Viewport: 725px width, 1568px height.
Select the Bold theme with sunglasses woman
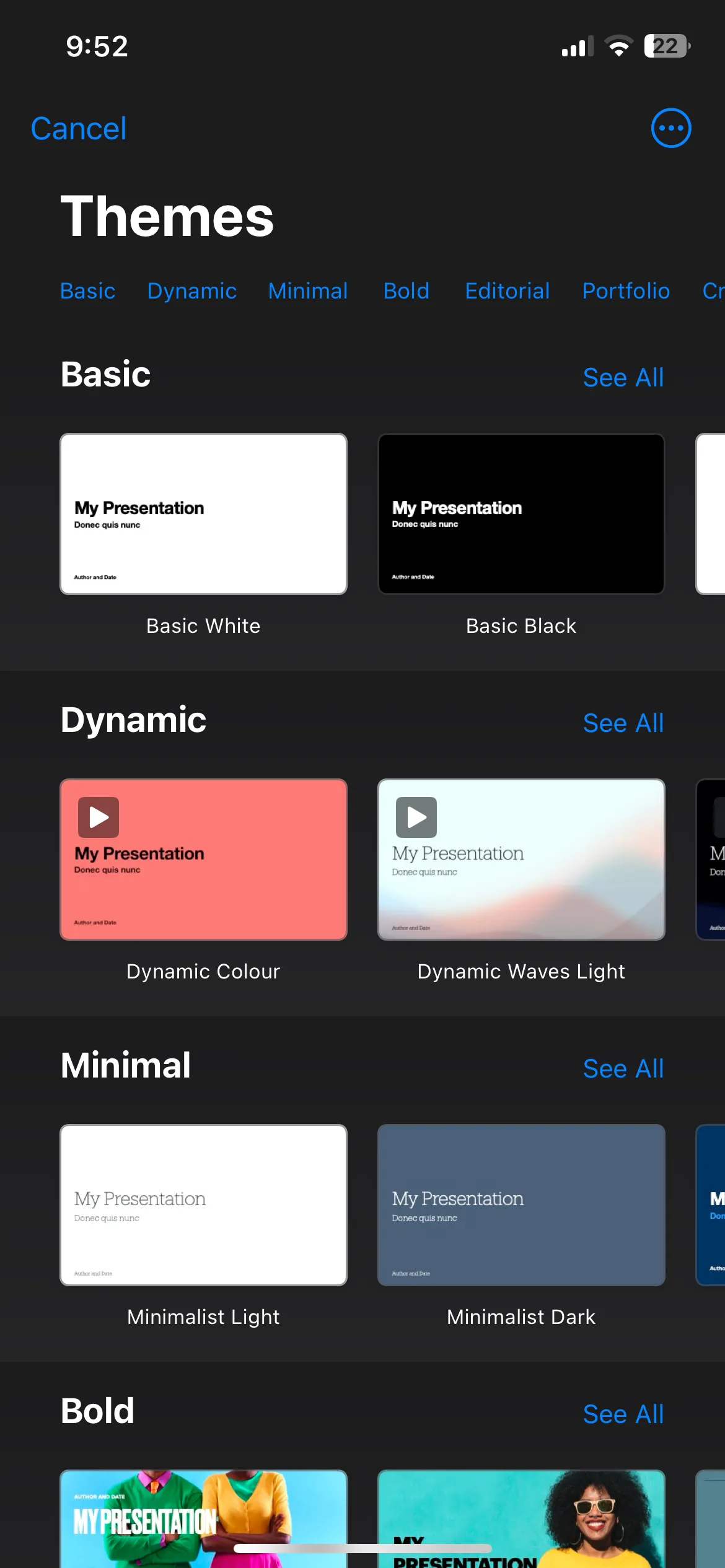point(521,1518)
